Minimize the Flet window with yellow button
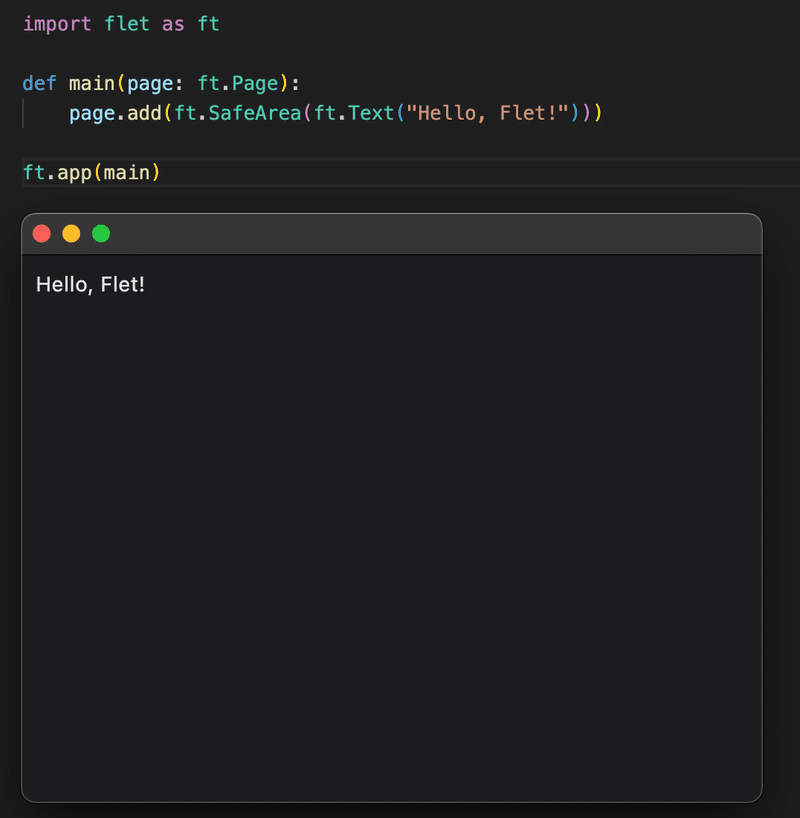This screenshot has width=800, height=818. click(x=71, y=234)
